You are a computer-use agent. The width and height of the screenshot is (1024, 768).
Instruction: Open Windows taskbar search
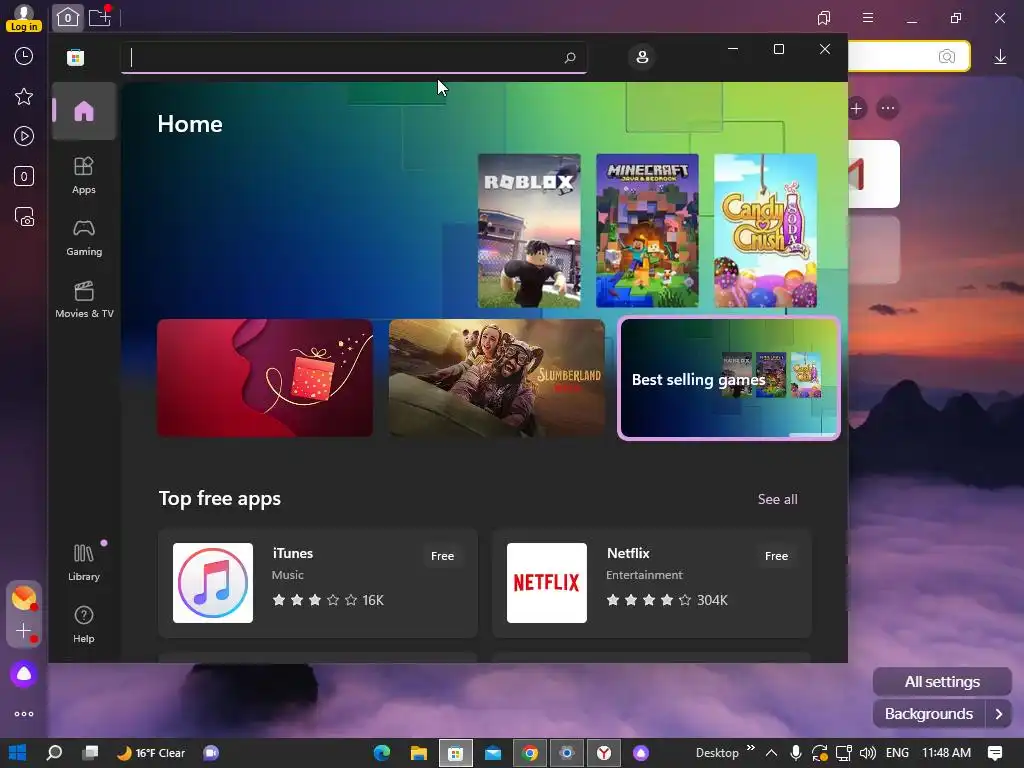54,753
